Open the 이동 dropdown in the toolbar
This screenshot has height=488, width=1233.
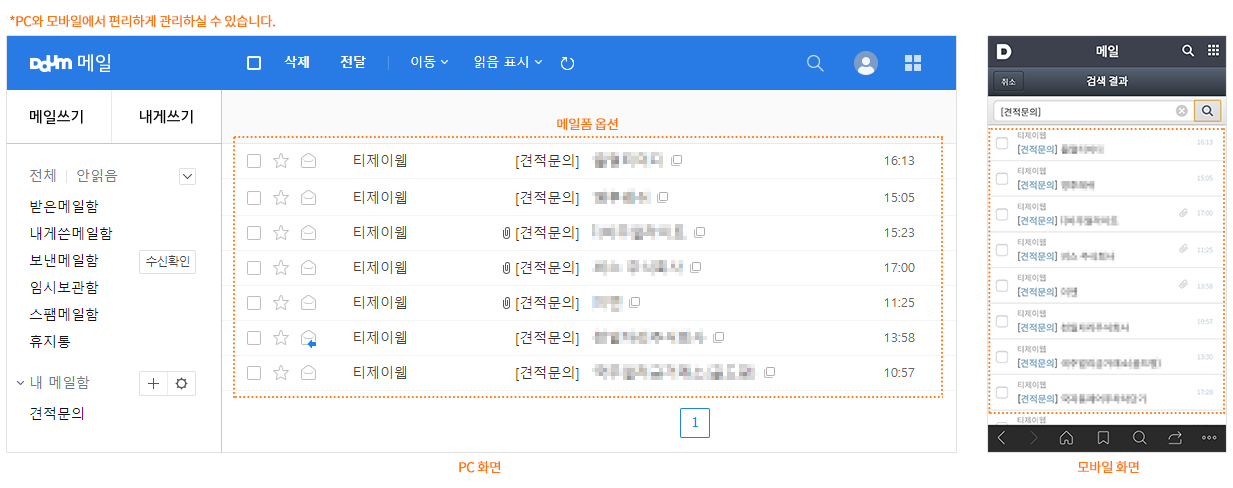(x=429, y=62)
